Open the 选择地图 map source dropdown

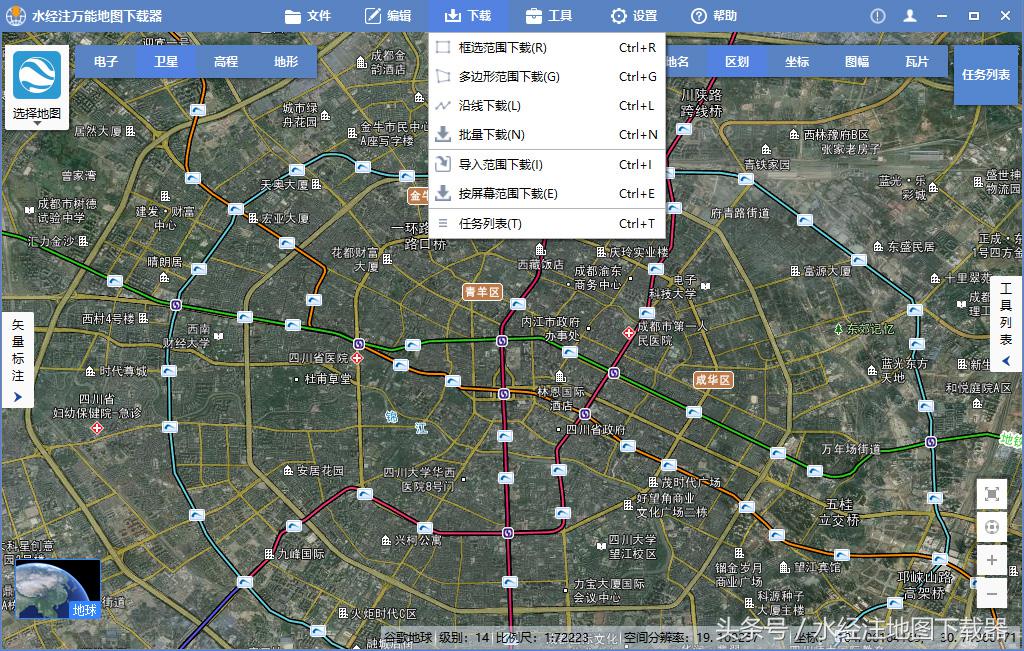[x=37, y=115]
